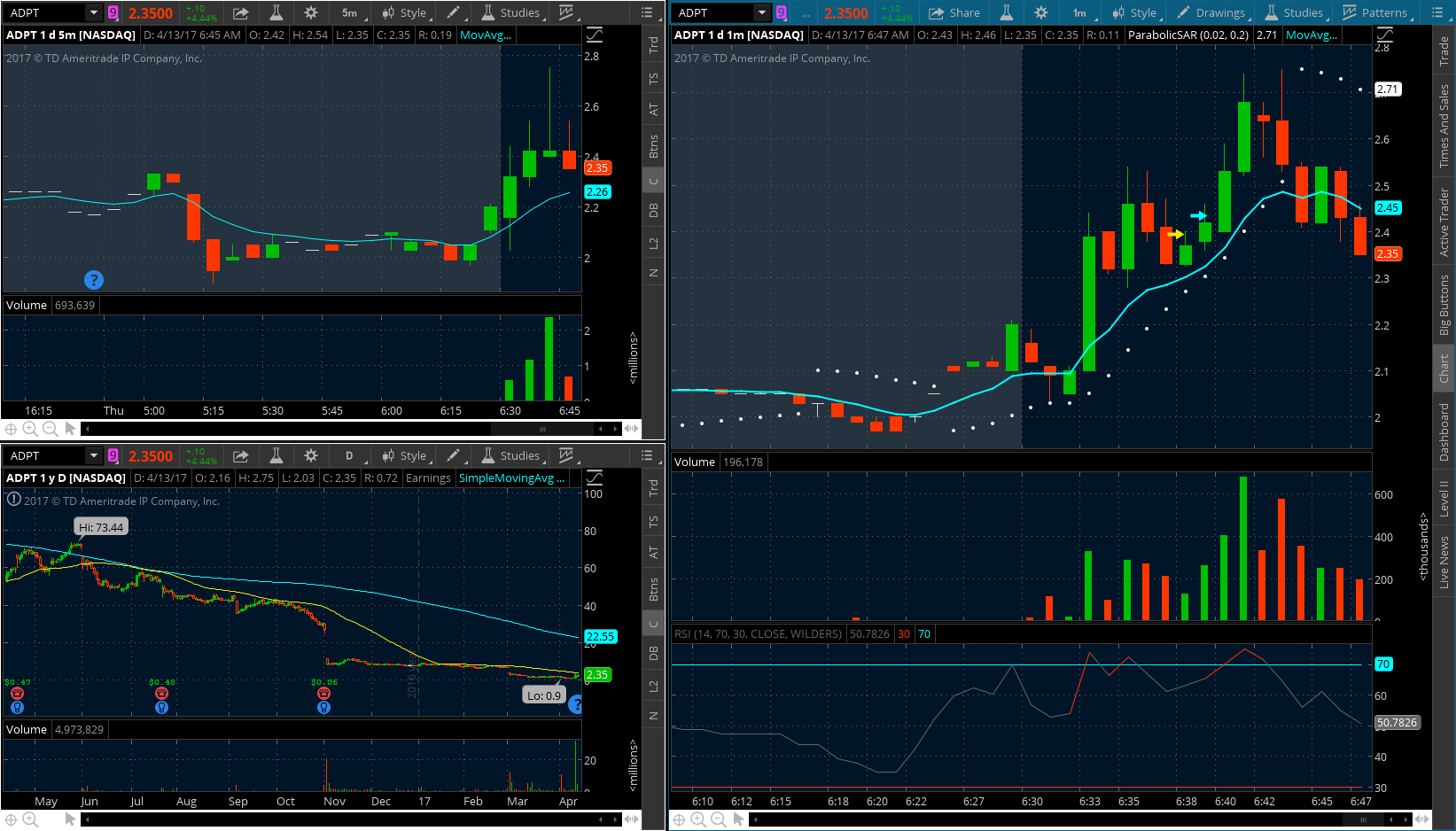Switch to the Live News side tab
Screen dimensions: 1456x831
coord(1444,561)
